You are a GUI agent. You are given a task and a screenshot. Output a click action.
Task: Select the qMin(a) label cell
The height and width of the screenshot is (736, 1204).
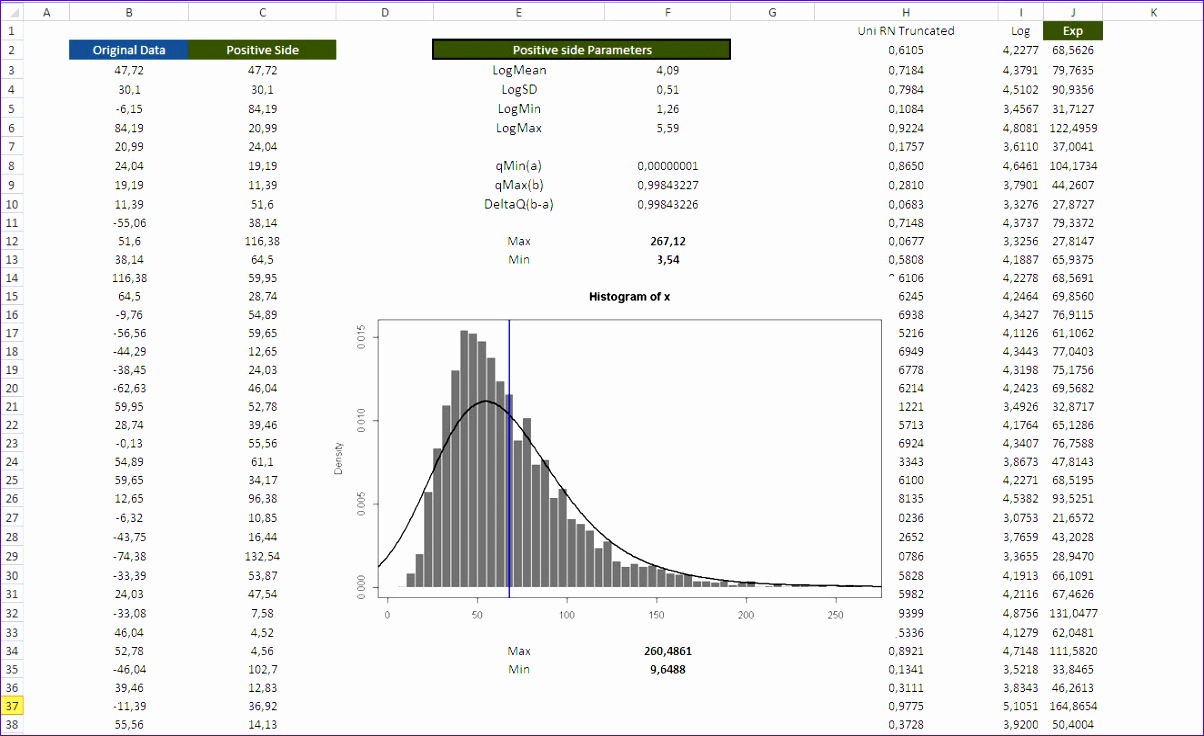tap(518, 164)
